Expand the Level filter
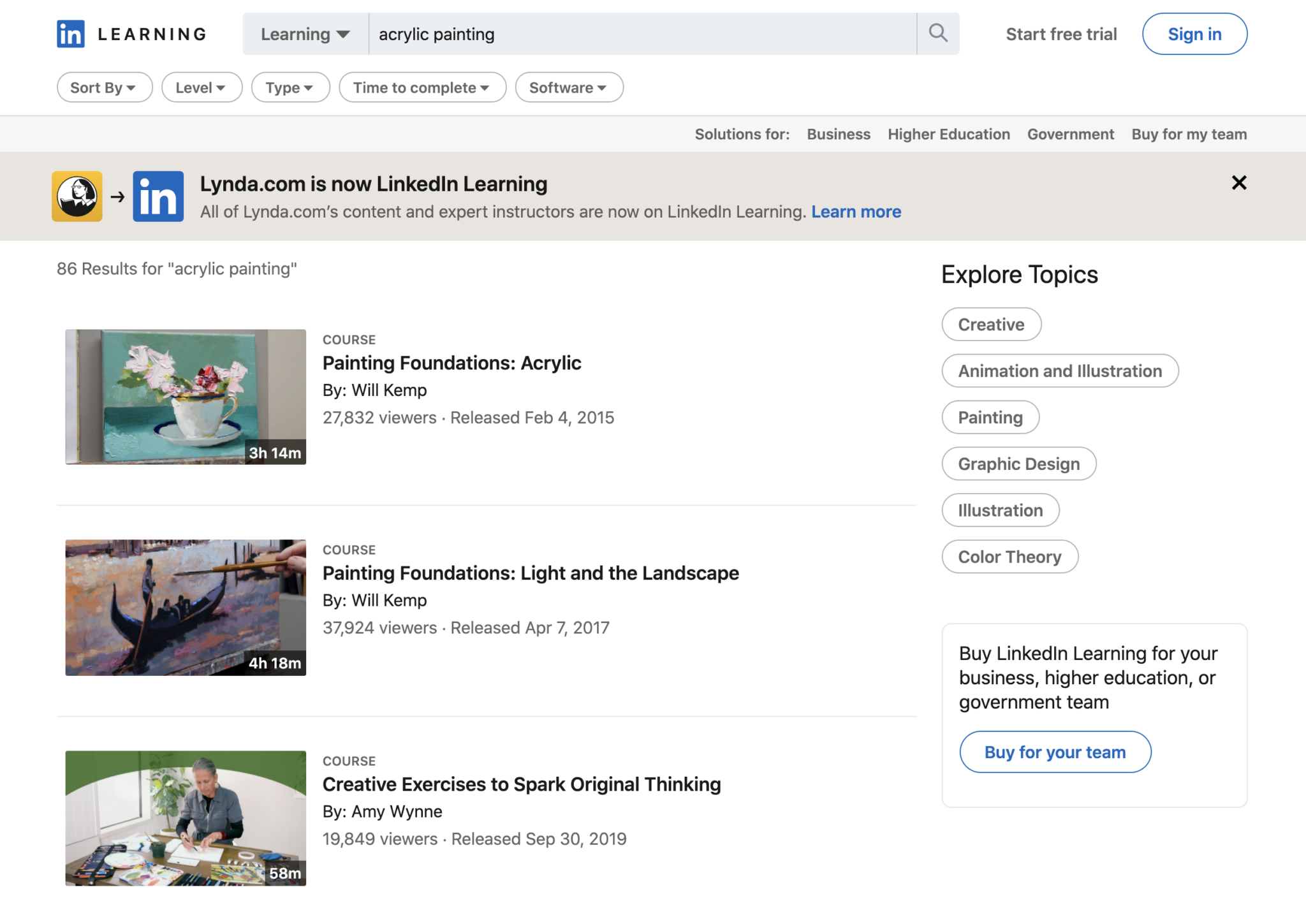The height and width of the screenshot is (924, 1306). [x=201, y=87]
